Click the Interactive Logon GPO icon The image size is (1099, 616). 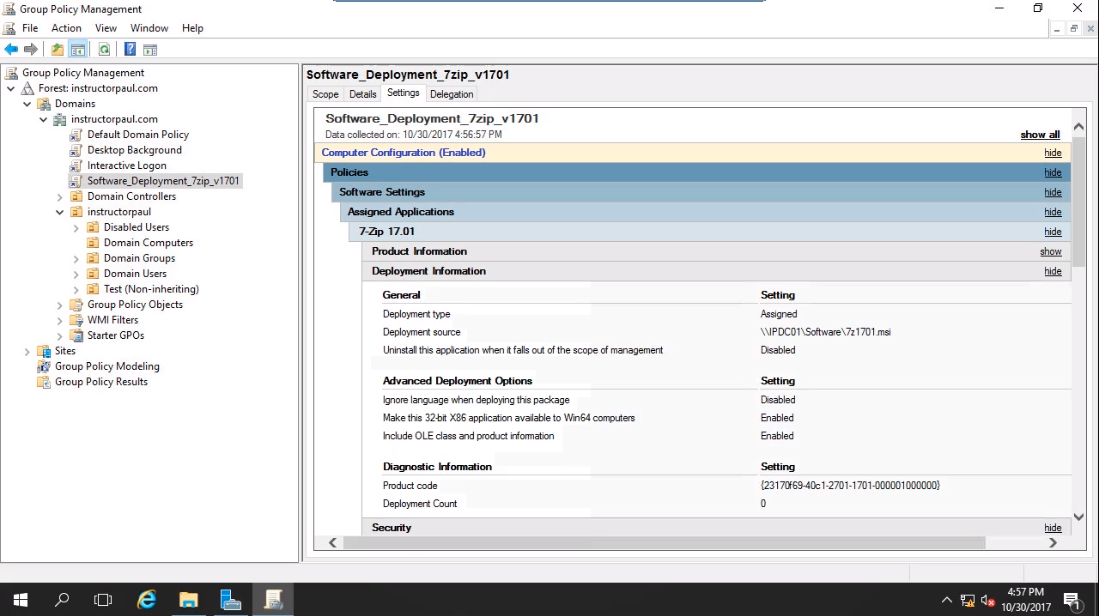coord(76,165)
